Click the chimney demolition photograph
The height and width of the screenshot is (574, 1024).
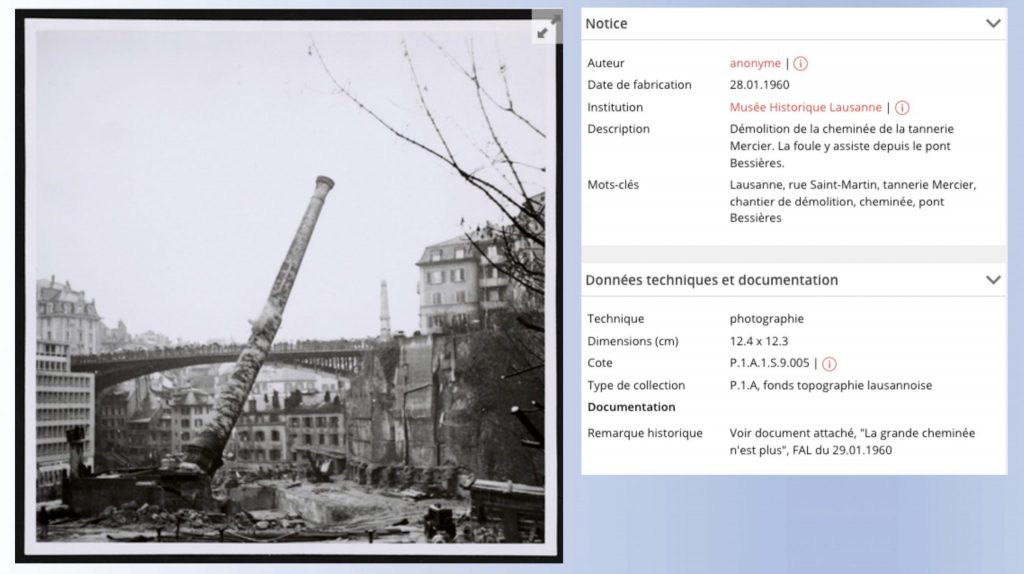290,290
